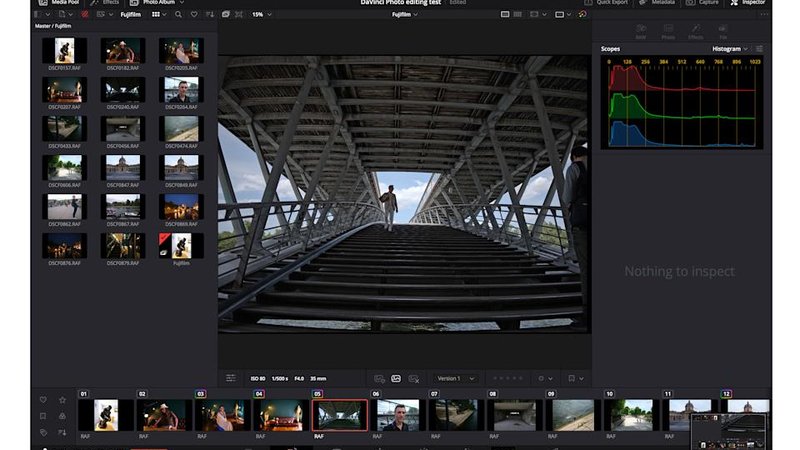Click the Master / Fujifilm breadcrumb
Image resolution: width=800 pixels, height=450 pixels.
click(x=53, y=26)
